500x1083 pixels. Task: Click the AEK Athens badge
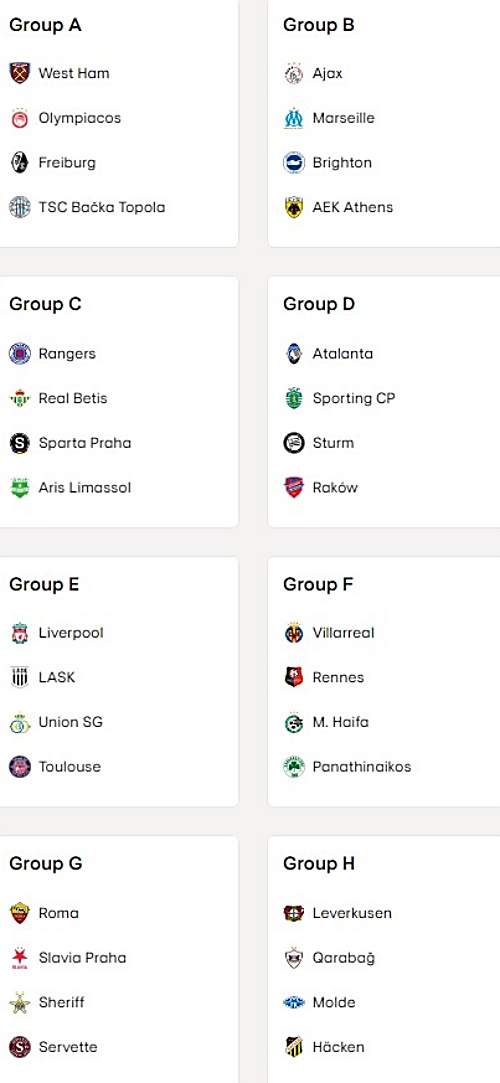point(294,207)
